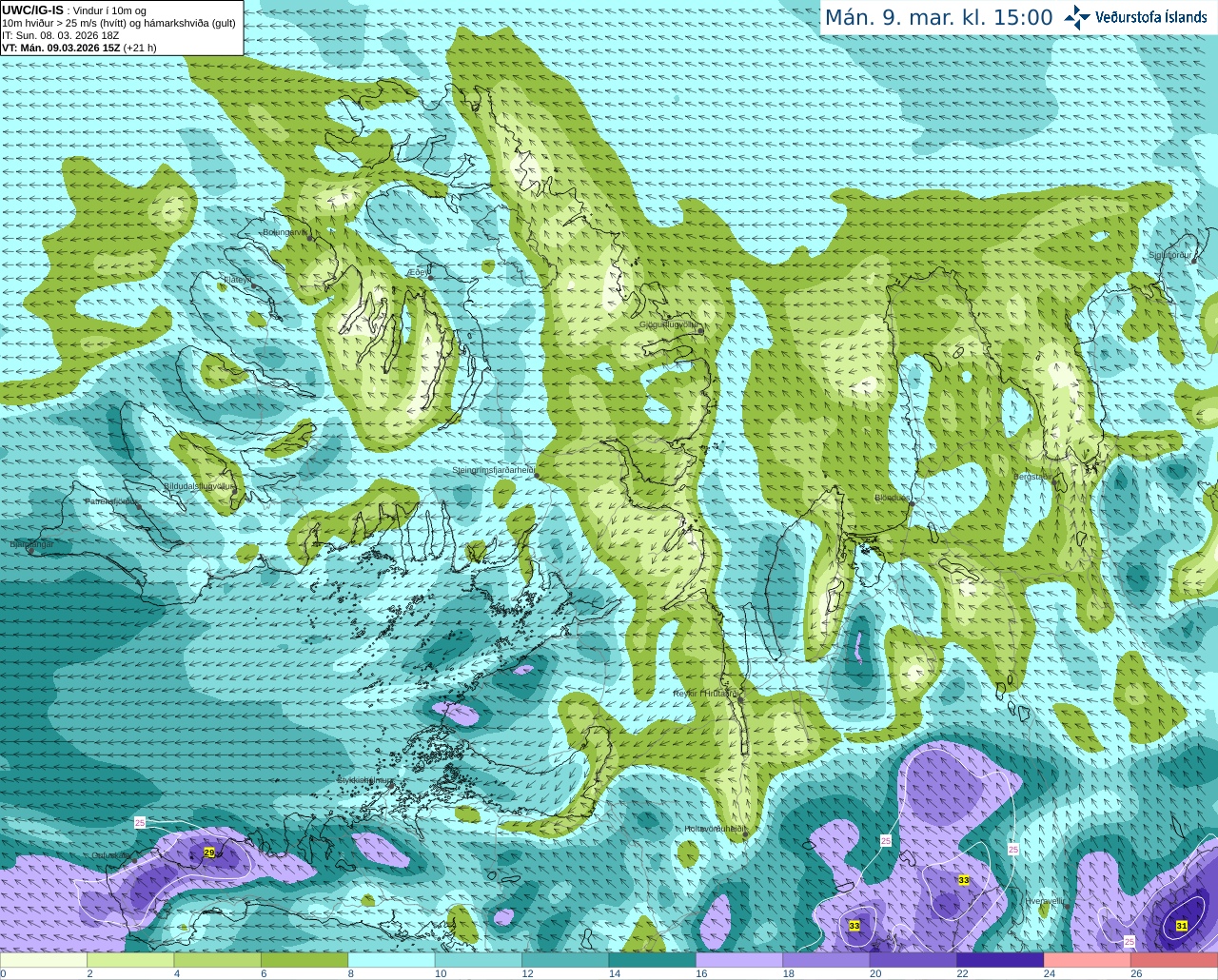1218x980 pixels.
Task: Click the Bjargtangar station label
Action: pos(31,544)
